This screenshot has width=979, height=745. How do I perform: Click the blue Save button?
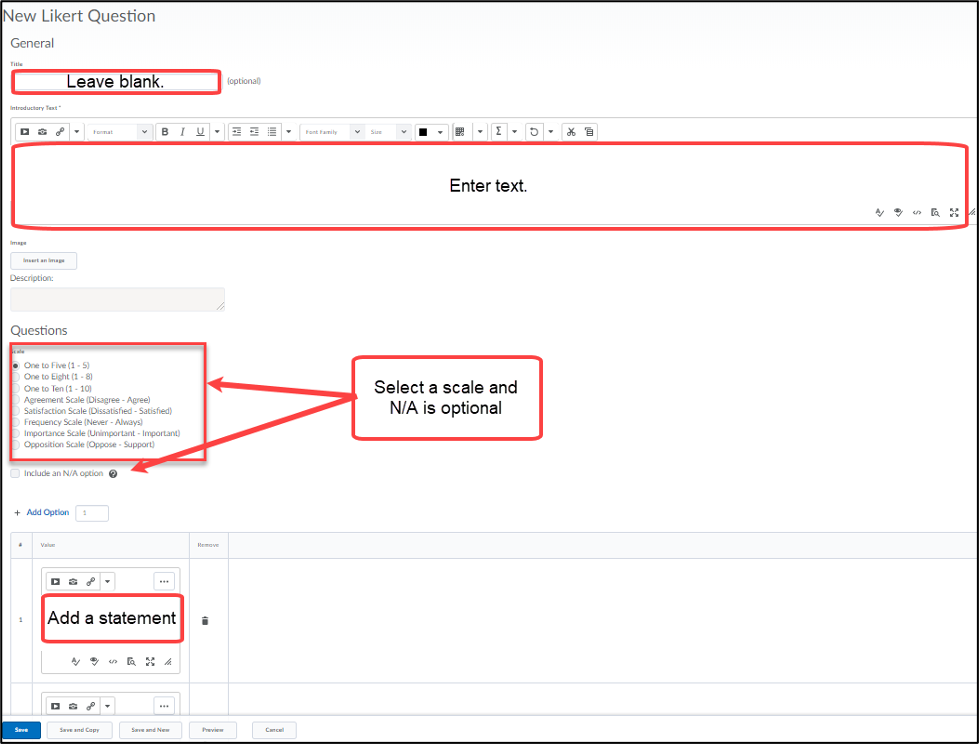(x=21, y=730)
